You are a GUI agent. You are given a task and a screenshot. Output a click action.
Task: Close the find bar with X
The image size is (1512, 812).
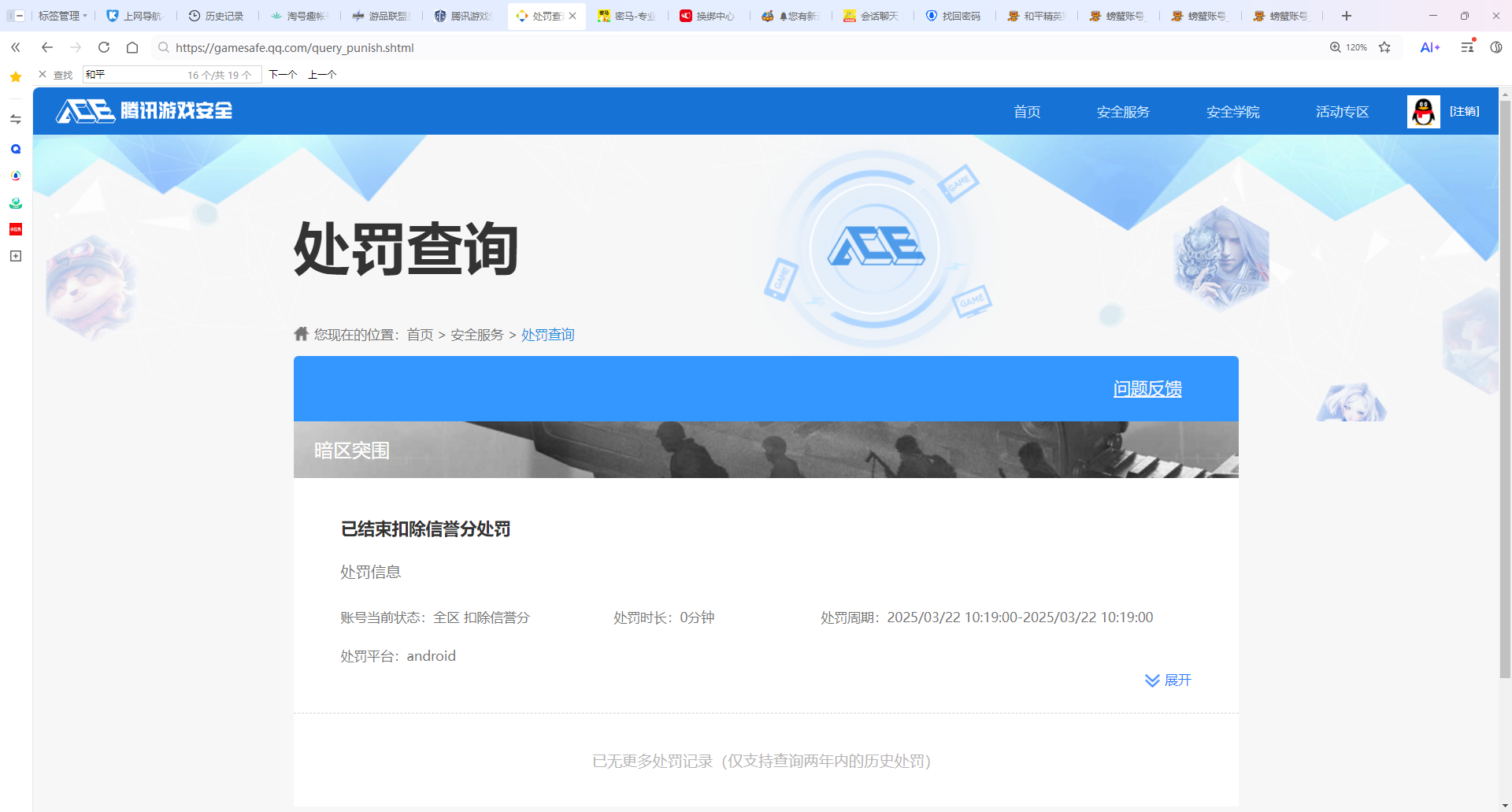point(43,75)
